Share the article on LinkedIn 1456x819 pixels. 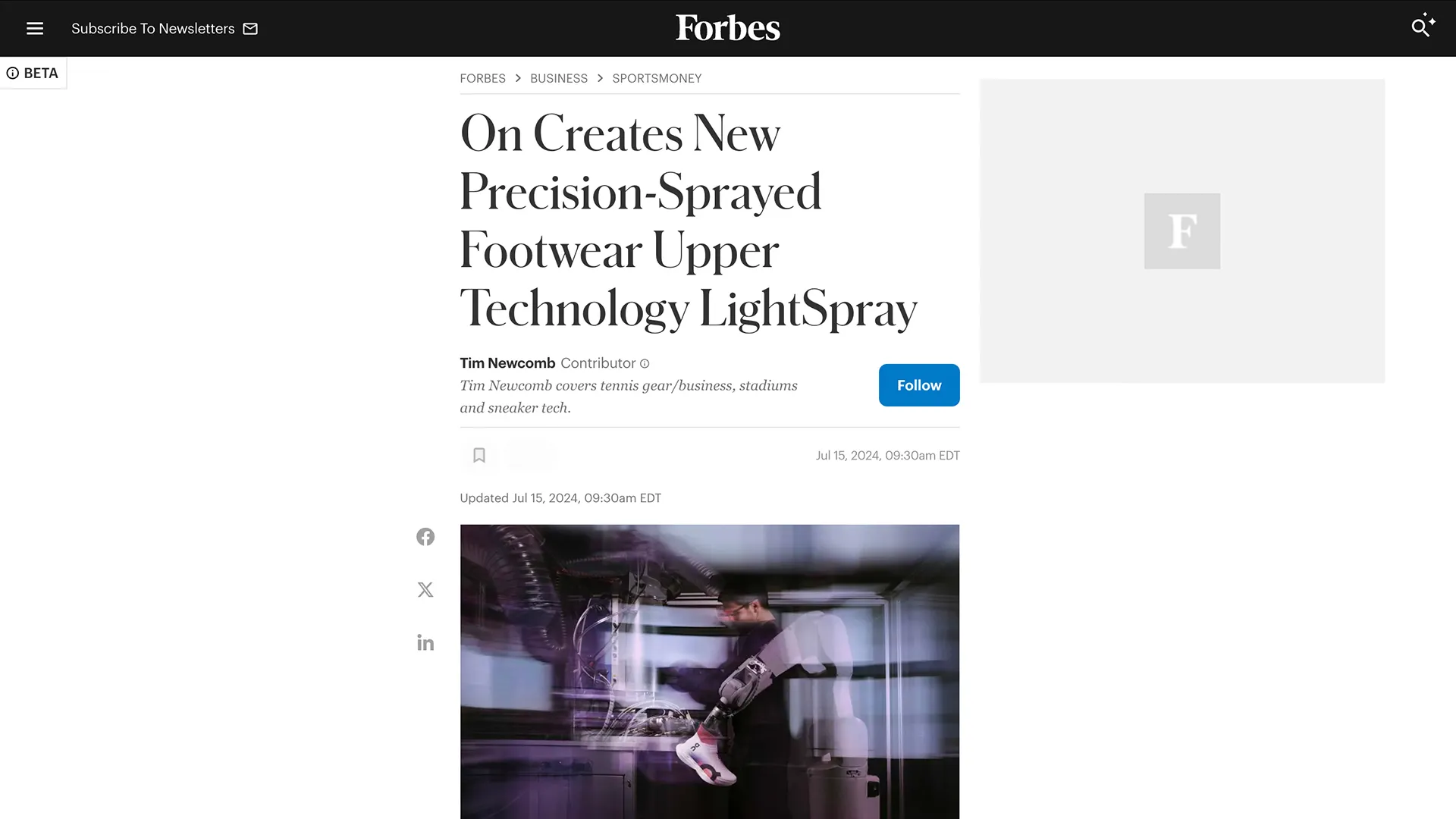[425, 643]
